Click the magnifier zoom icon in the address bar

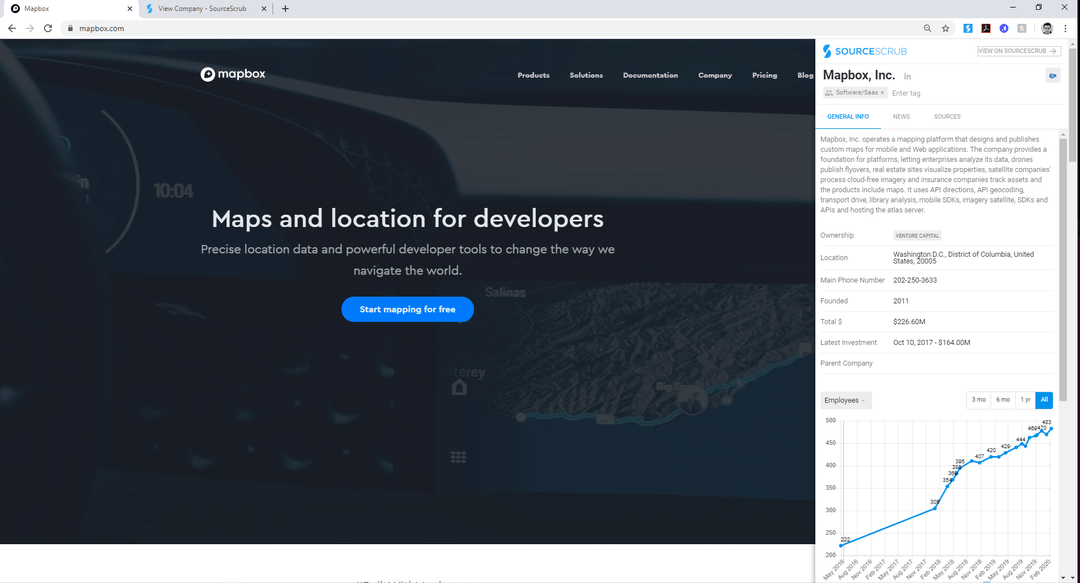(x=927, y=28)
